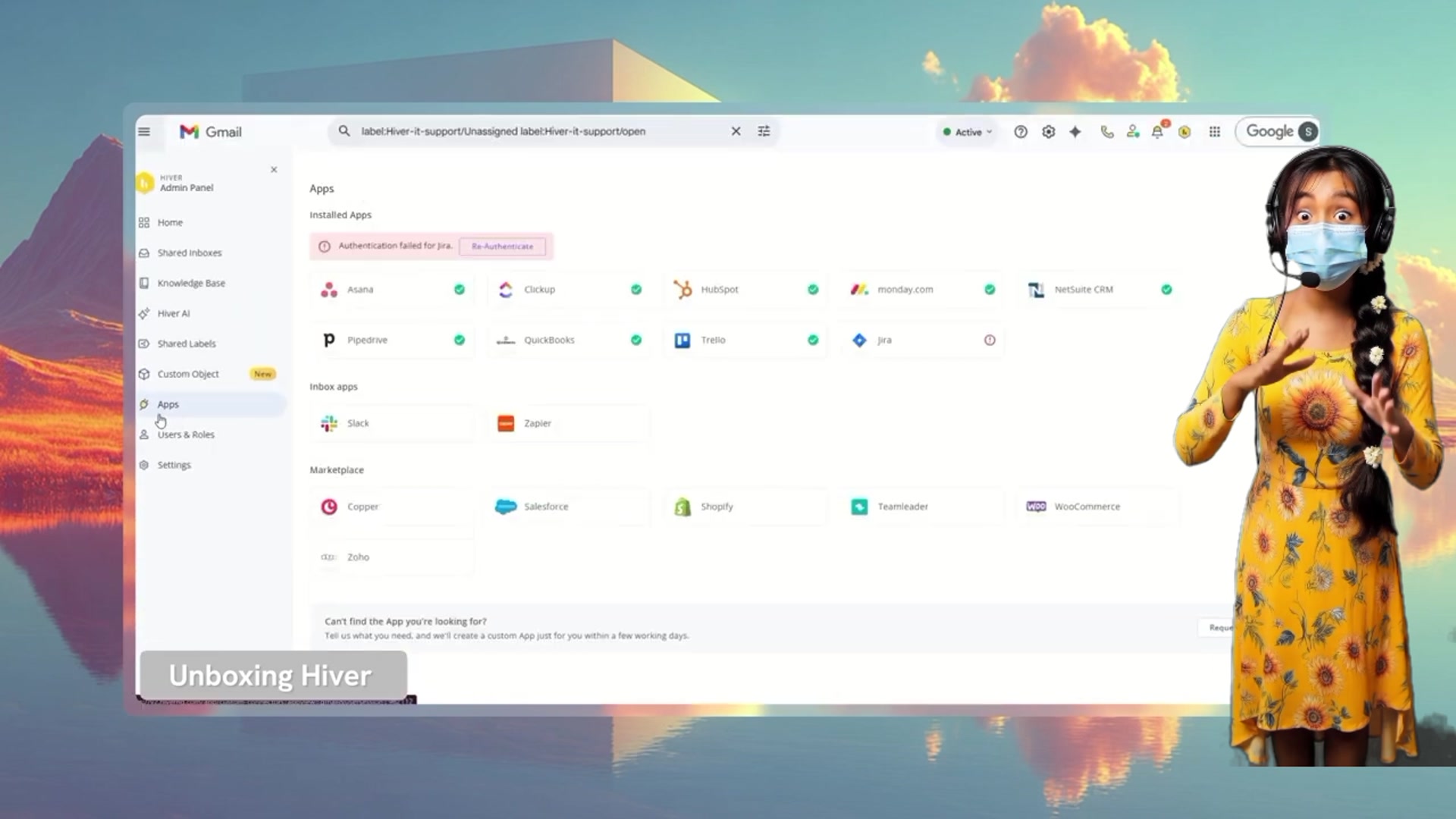
Task: Open the Gmail main menu hamburger icon
Action: [x=144, y=132]
